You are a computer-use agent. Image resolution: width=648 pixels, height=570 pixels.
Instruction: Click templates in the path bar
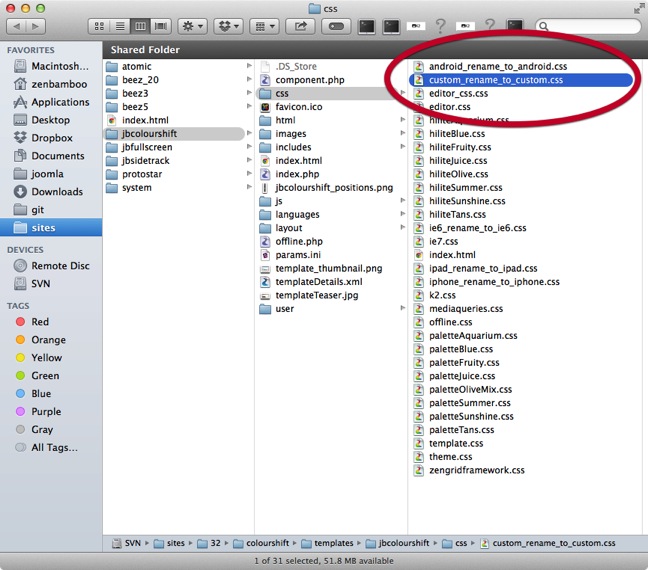[328, 543]
